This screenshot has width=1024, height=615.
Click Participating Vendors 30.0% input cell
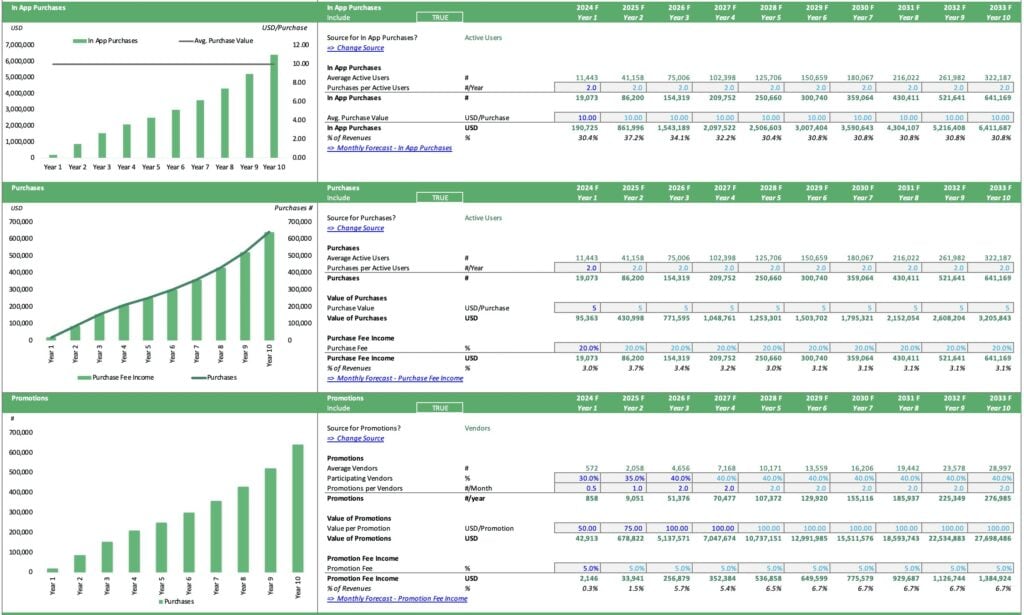point(577,478)
